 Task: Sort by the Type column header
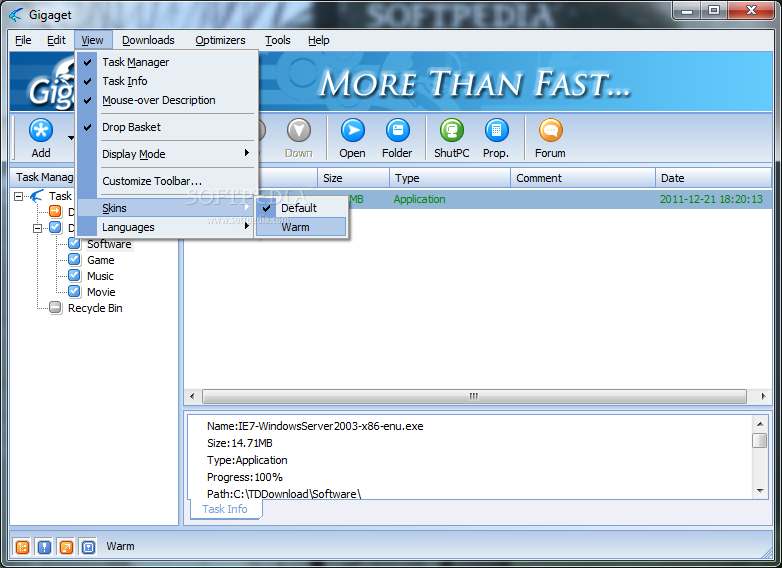click(450, 178)
